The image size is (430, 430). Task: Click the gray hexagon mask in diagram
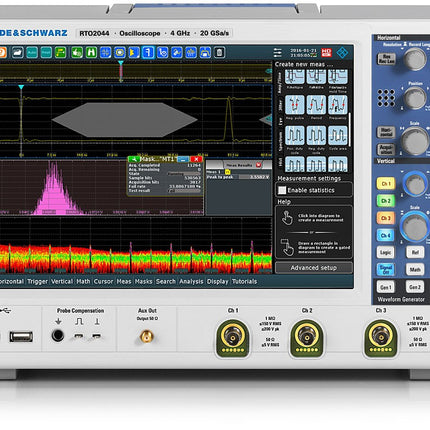(x=124, y=120)
